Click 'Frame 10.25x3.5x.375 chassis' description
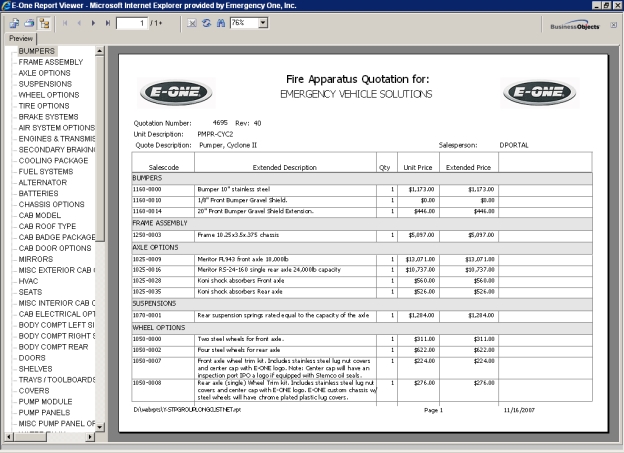The height and width of the screenshot is (453, 624). 238,235
